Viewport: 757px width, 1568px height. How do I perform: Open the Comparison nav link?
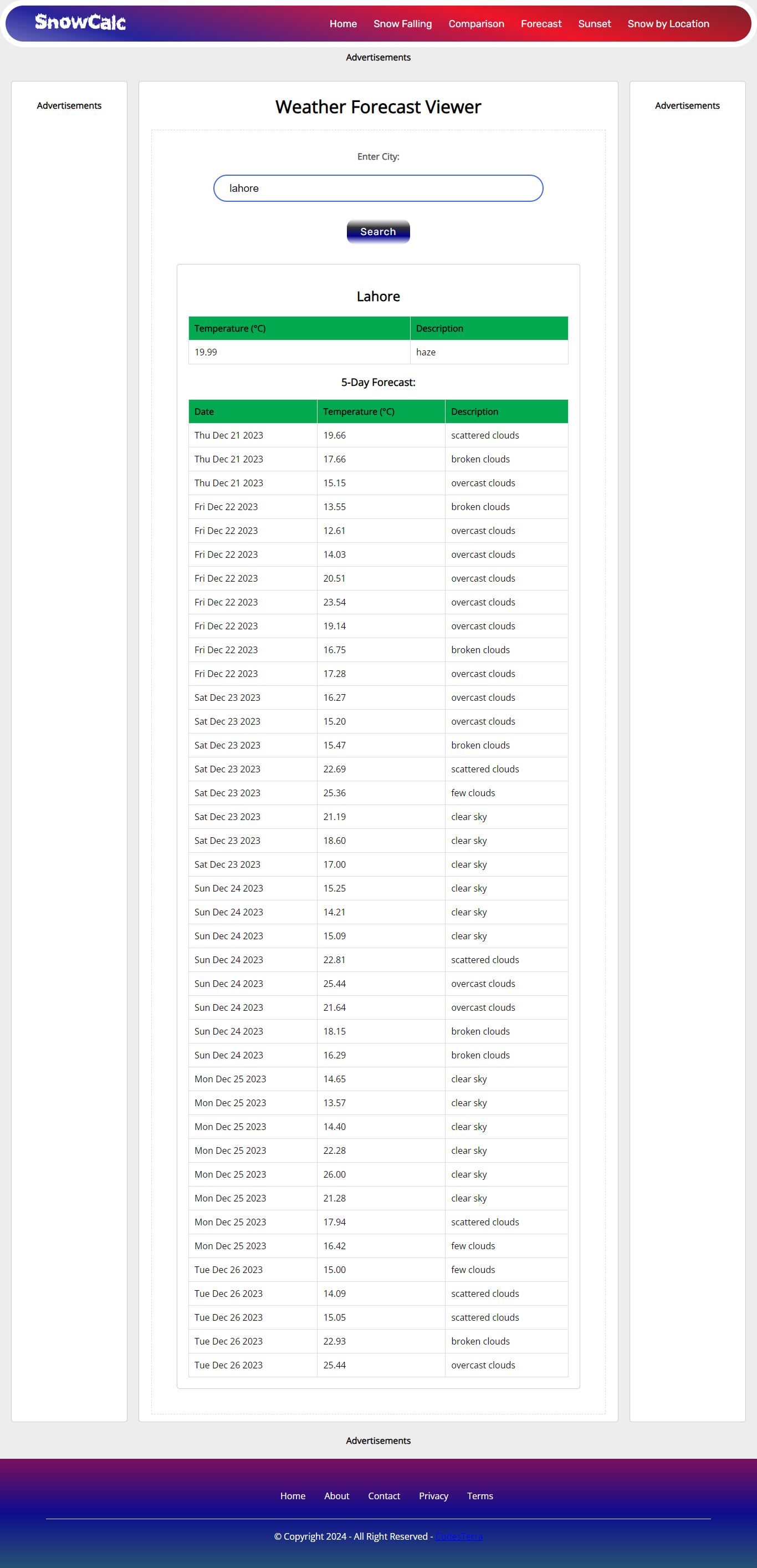coord(476,24)
